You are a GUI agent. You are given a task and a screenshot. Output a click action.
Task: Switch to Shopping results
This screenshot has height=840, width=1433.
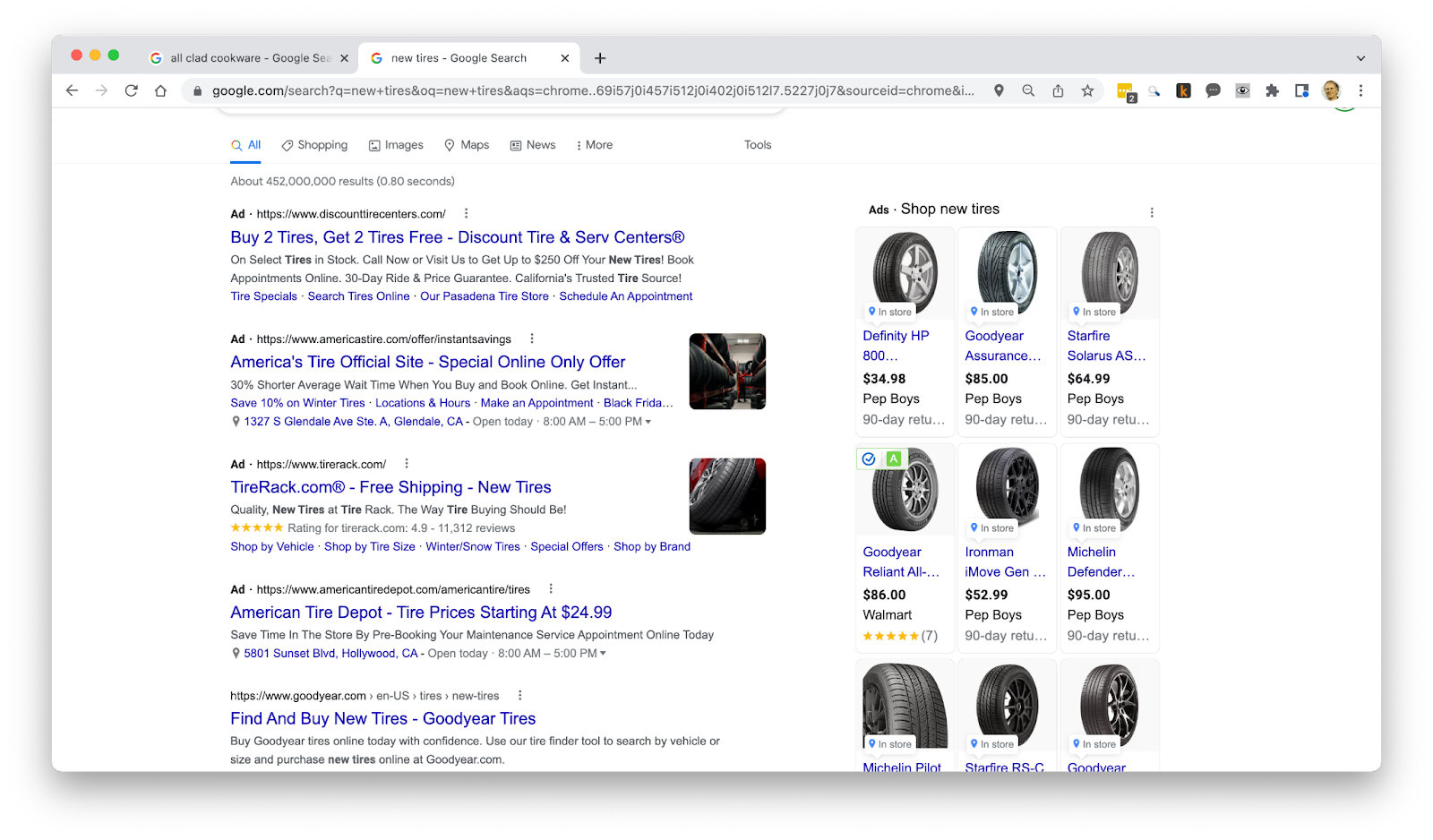[x=314, y=145]
